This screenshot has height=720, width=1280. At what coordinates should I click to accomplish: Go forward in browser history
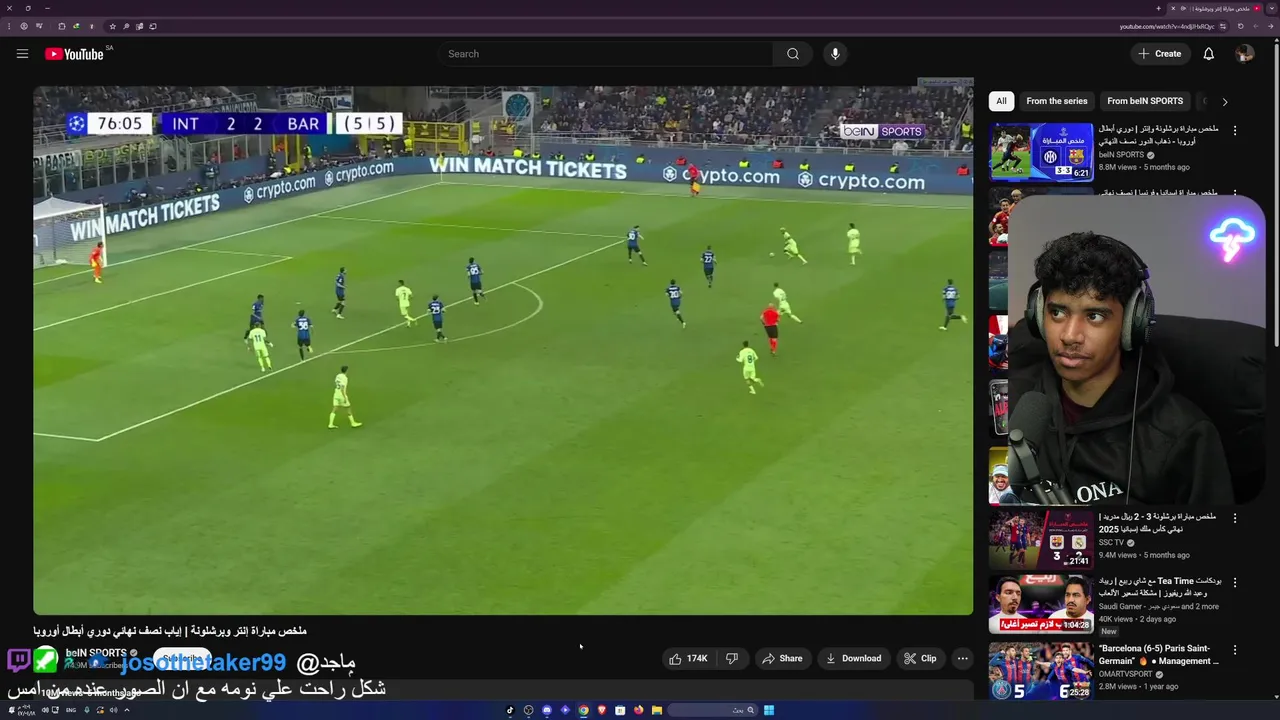click(1256, 26)
